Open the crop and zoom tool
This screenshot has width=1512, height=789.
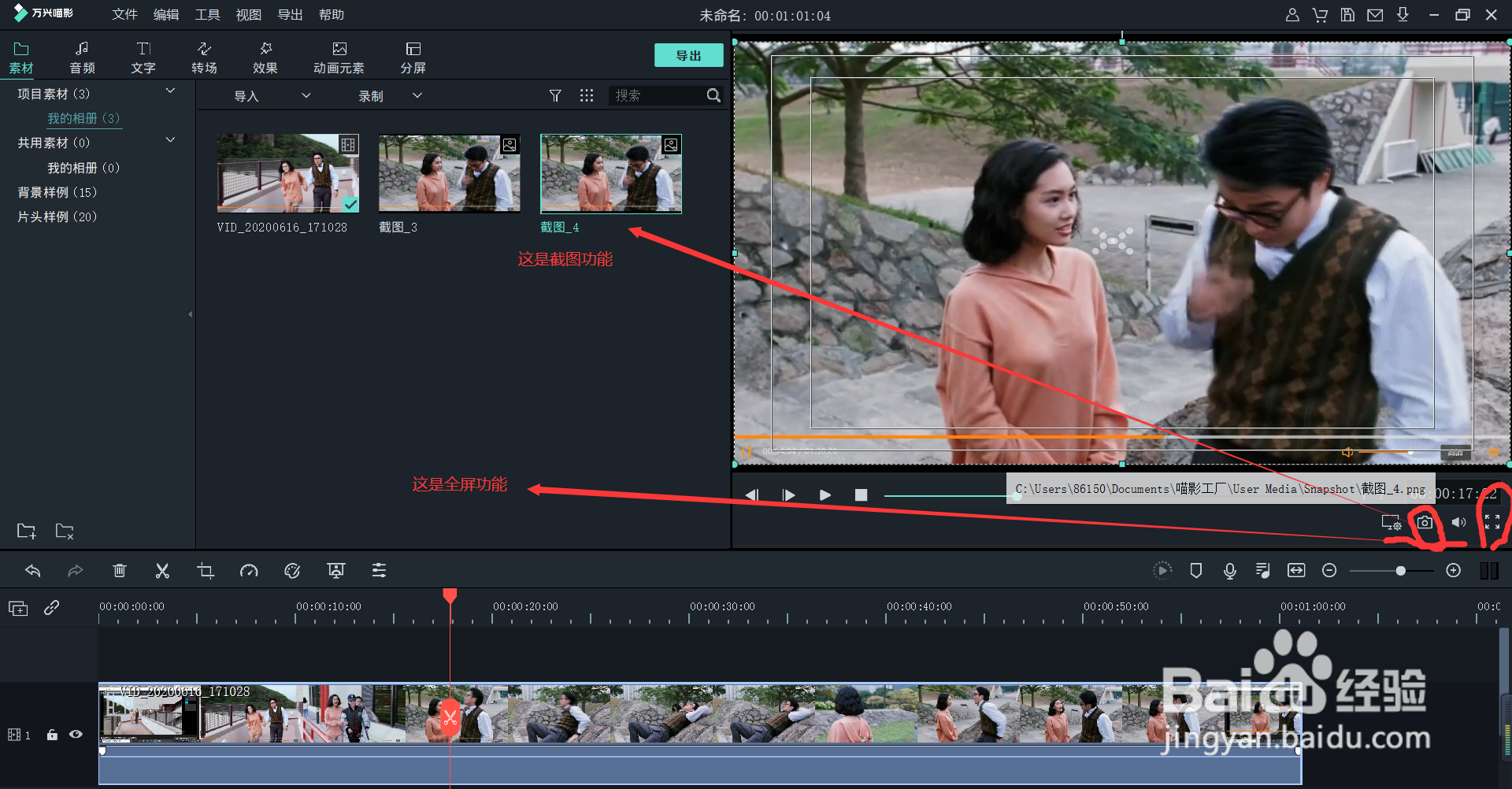pyautogui.click(x=206, y=571)
